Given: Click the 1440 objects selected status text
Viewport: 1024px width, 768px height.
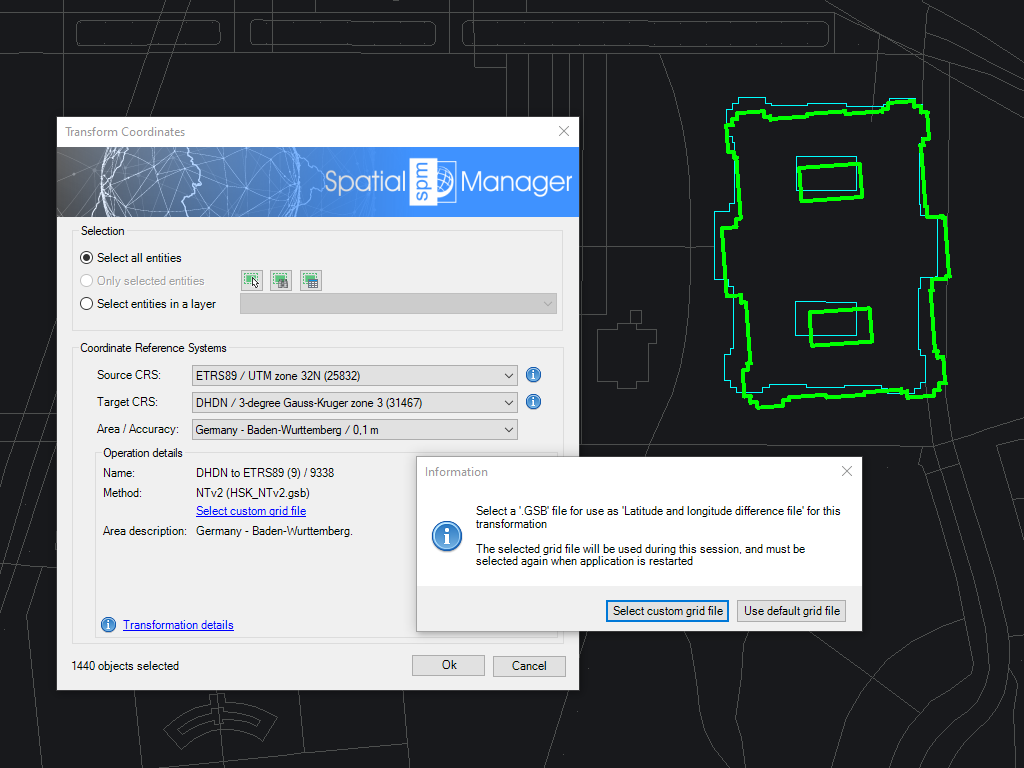Looking at the screenshot, I should [x=125, y=666].
